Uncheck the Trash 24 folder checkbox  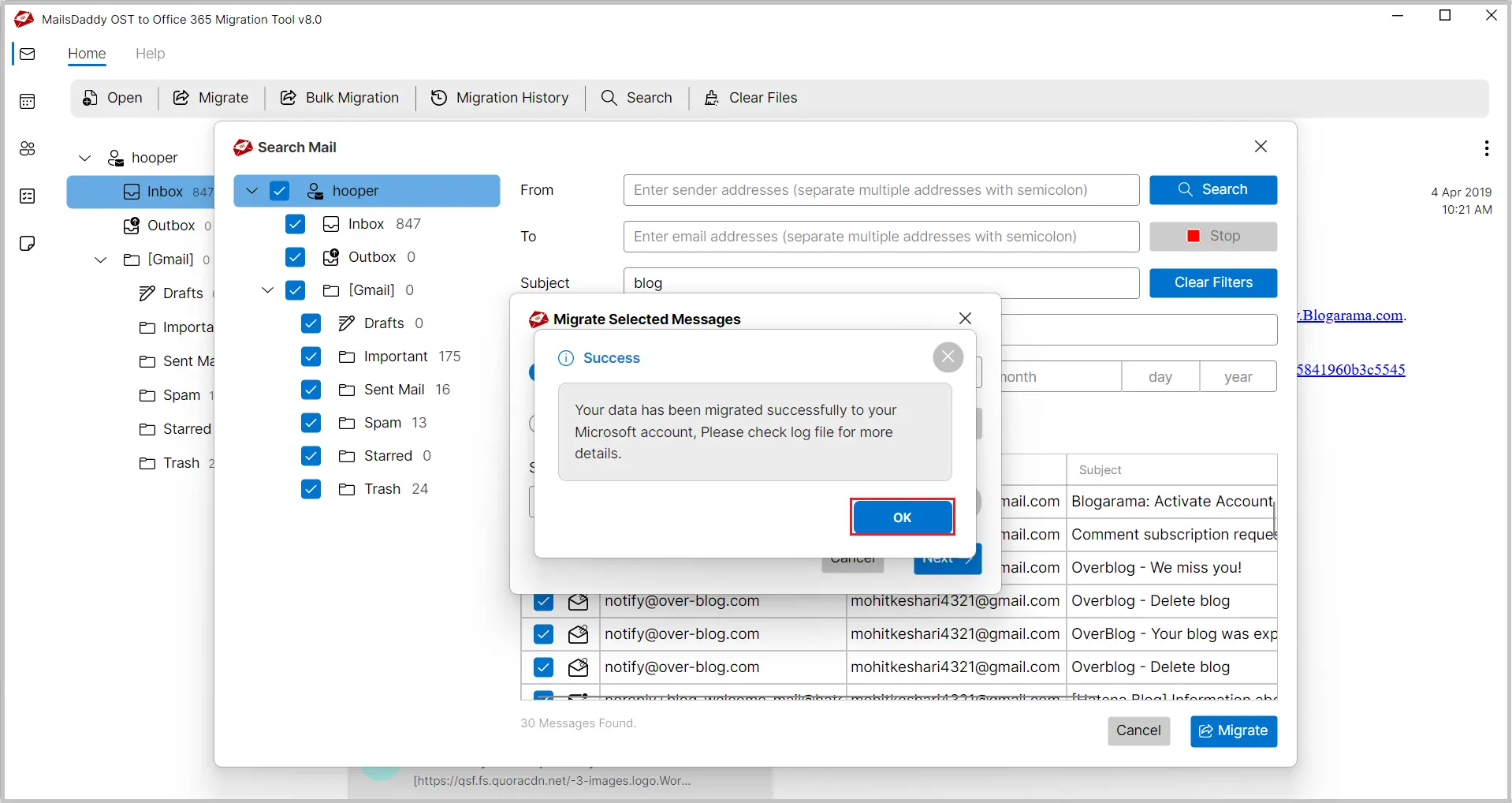311,489
